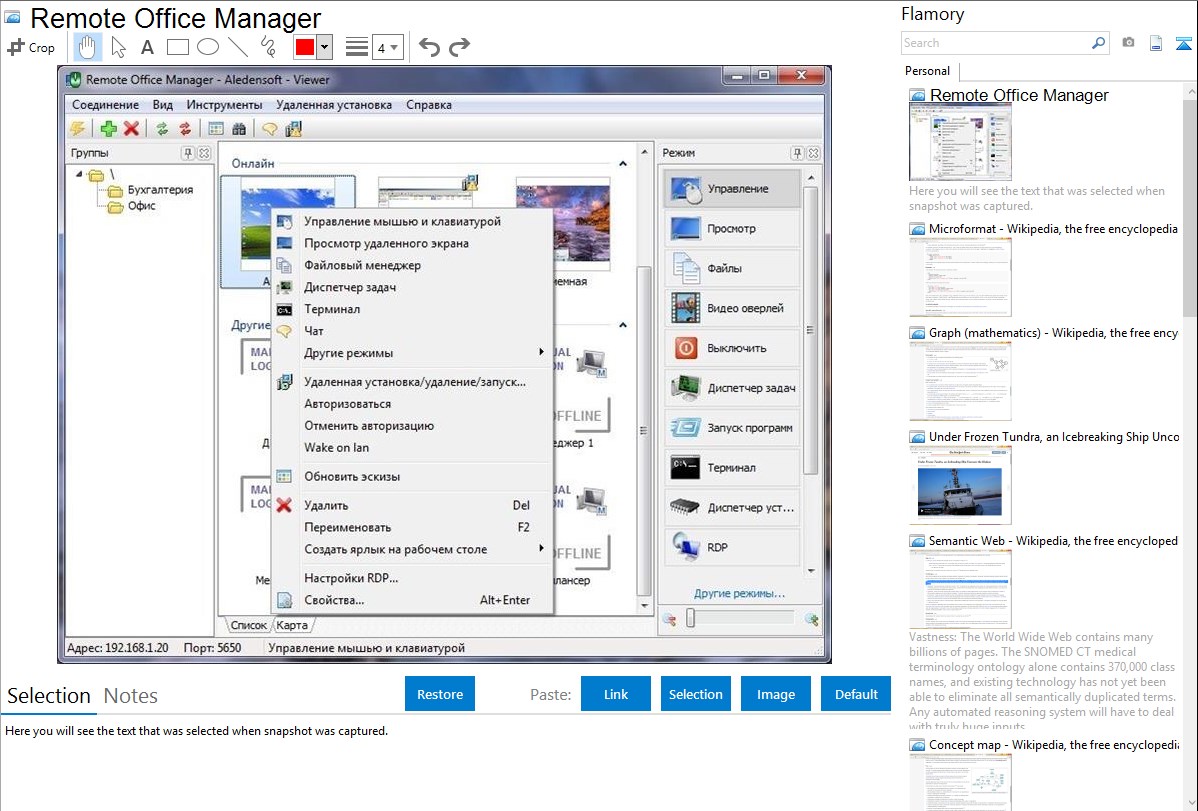Image resolution: width=1198 pixels, height=811 pixels.
Task: Click the binoculars search toolbar icon
Action: (x=239, y=129)
